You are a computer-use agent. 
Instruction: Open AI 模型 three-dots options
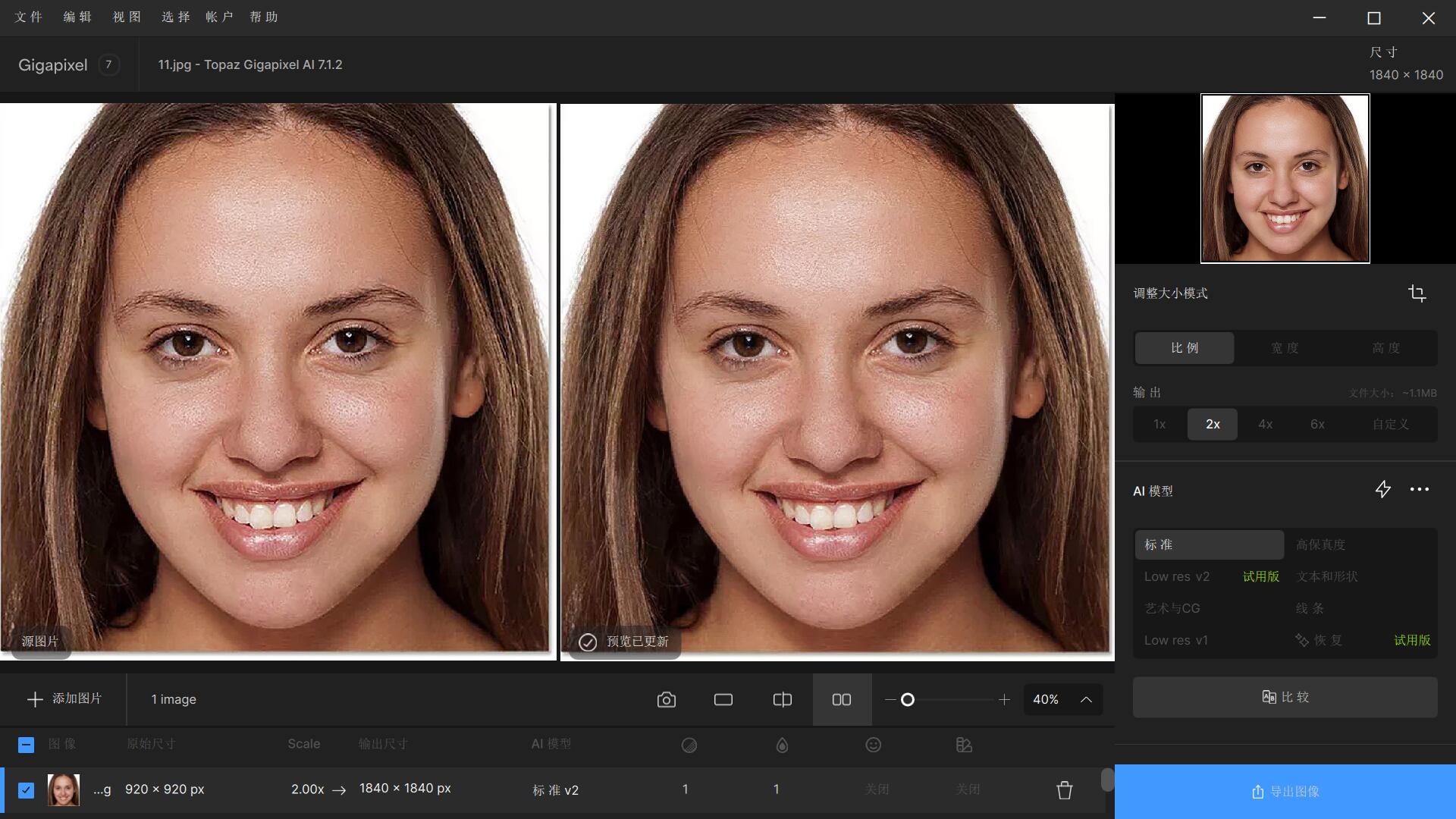(x=1420, y=490)
